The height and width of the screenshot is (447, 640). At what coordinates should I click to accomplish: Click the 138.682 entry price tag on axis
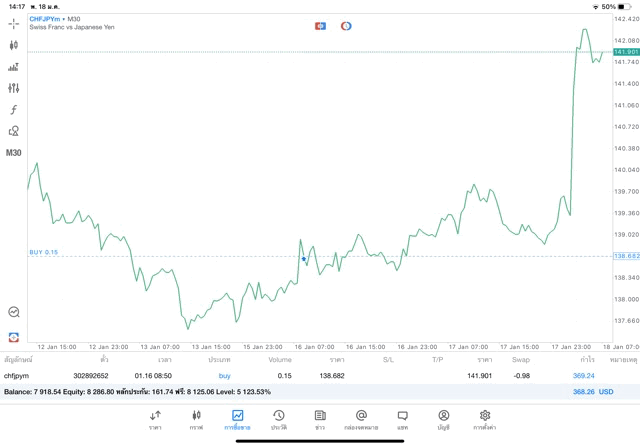(627, 256)
